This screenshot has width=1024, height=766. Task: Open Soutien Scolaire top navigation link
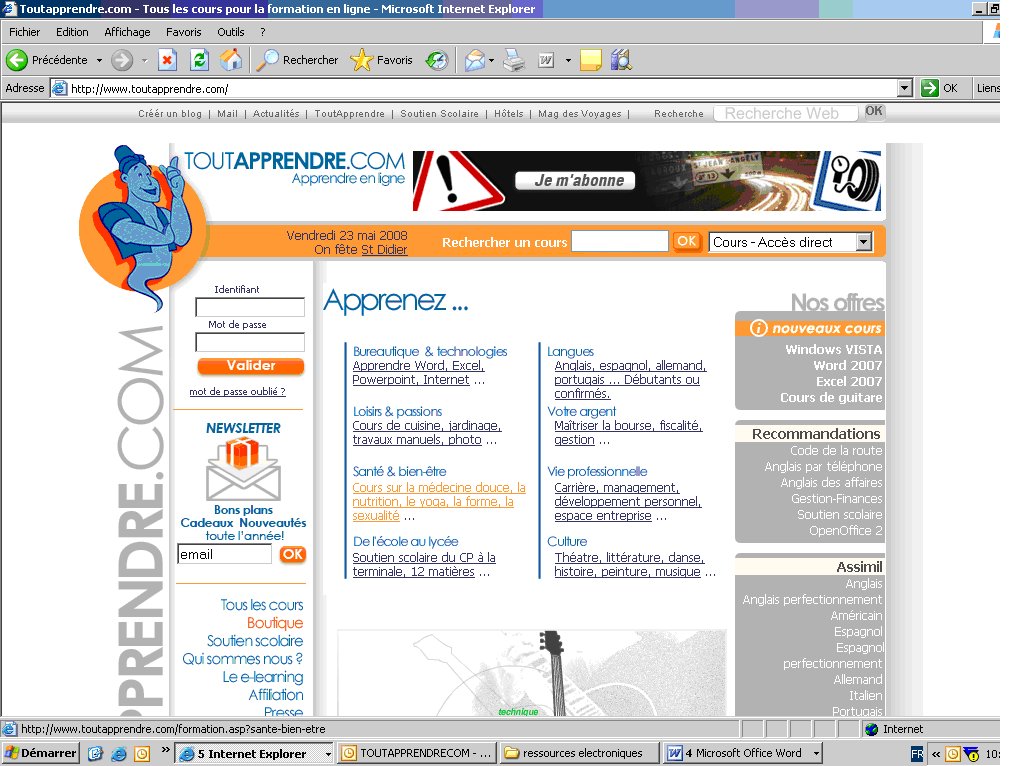click(440, 114)
